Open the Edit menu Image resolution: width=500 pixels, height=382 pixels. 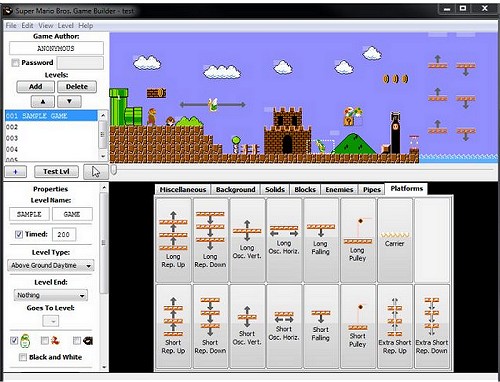click(27, 26)
